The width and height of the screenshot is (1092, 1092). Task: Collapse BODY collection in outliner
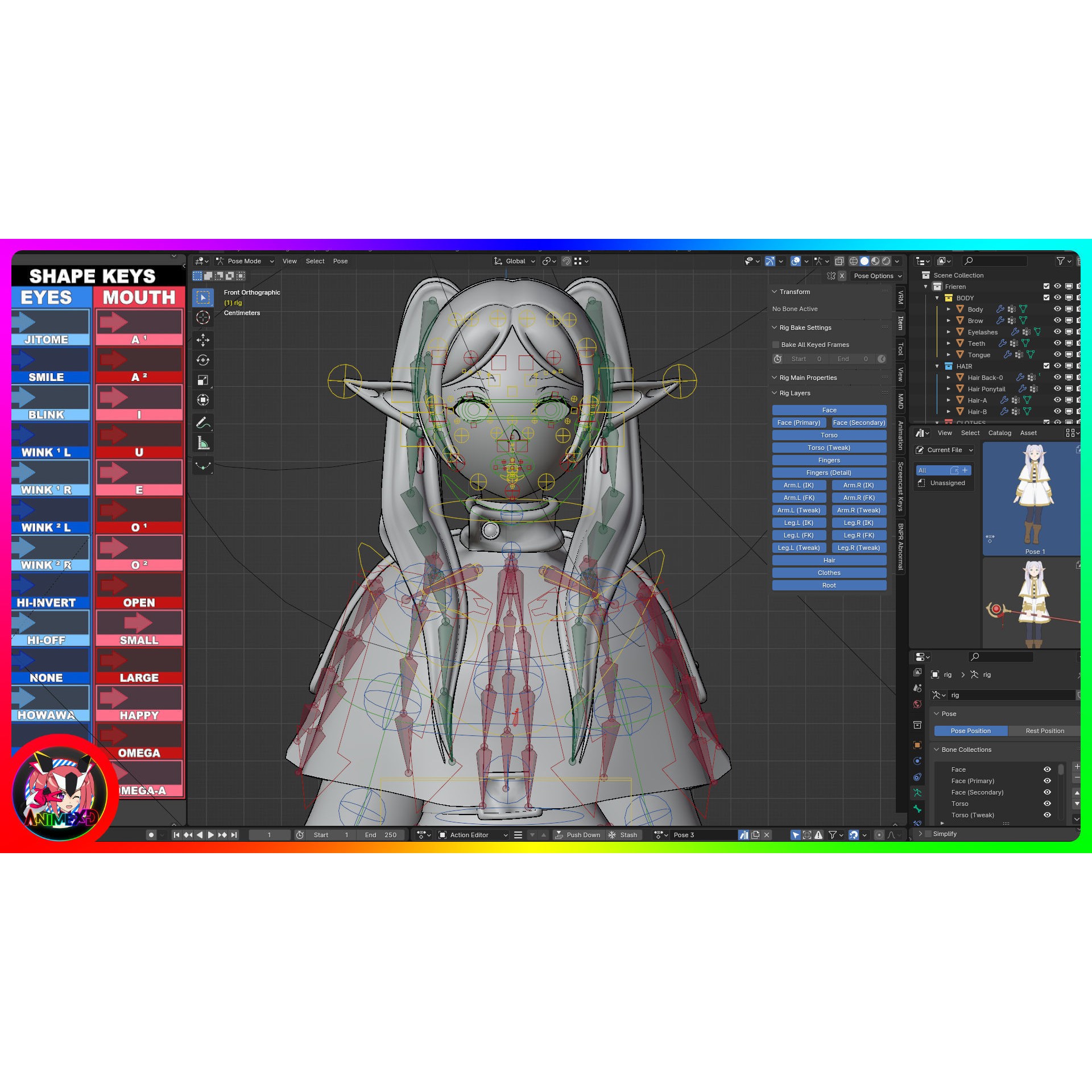[937, 298]
